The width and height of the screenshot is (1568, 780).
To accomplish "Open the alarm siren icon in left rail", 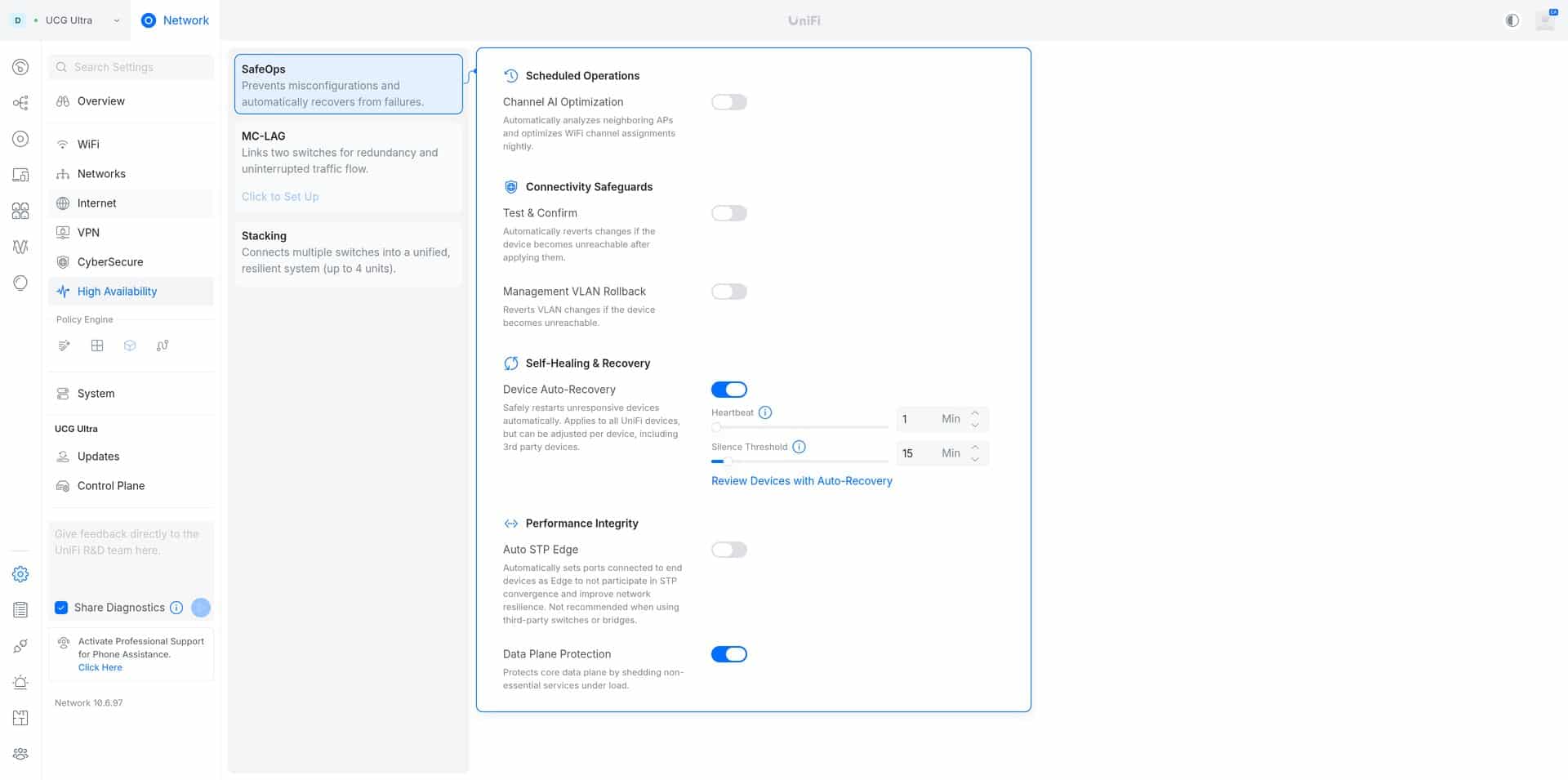I will click(x=20, y=682).
